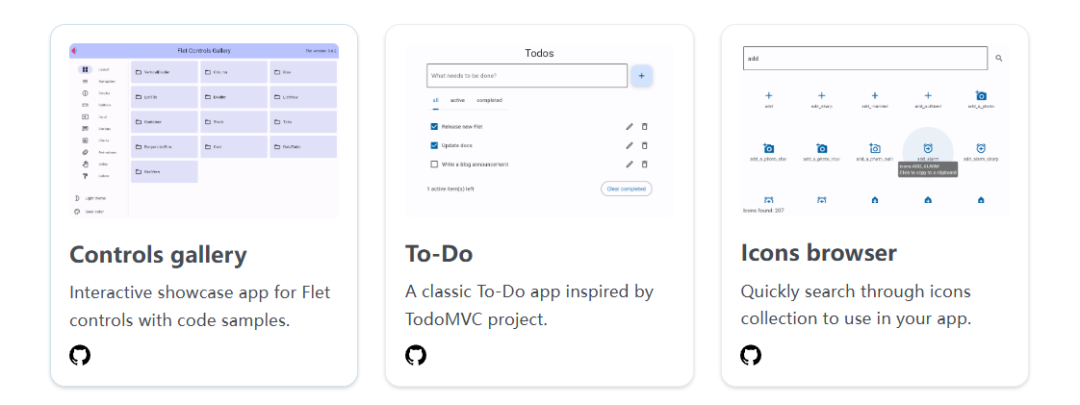Delete the Update docs todo item
This screenshot has height=405, width=1080.
644,145
